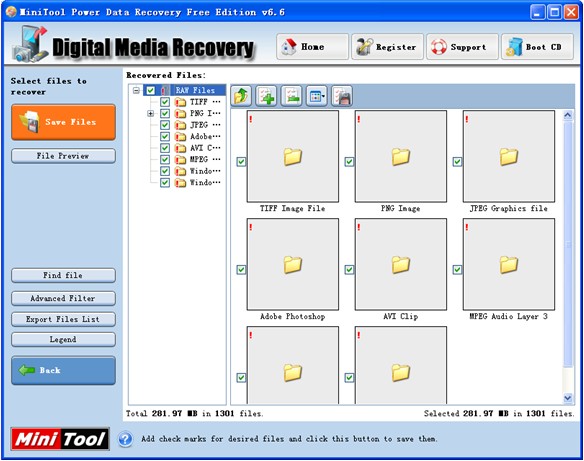Screen dimensions: 584x461
Task: Uncheck the TIFF folder checkbox in tree
Action: (x=165, y=102)
